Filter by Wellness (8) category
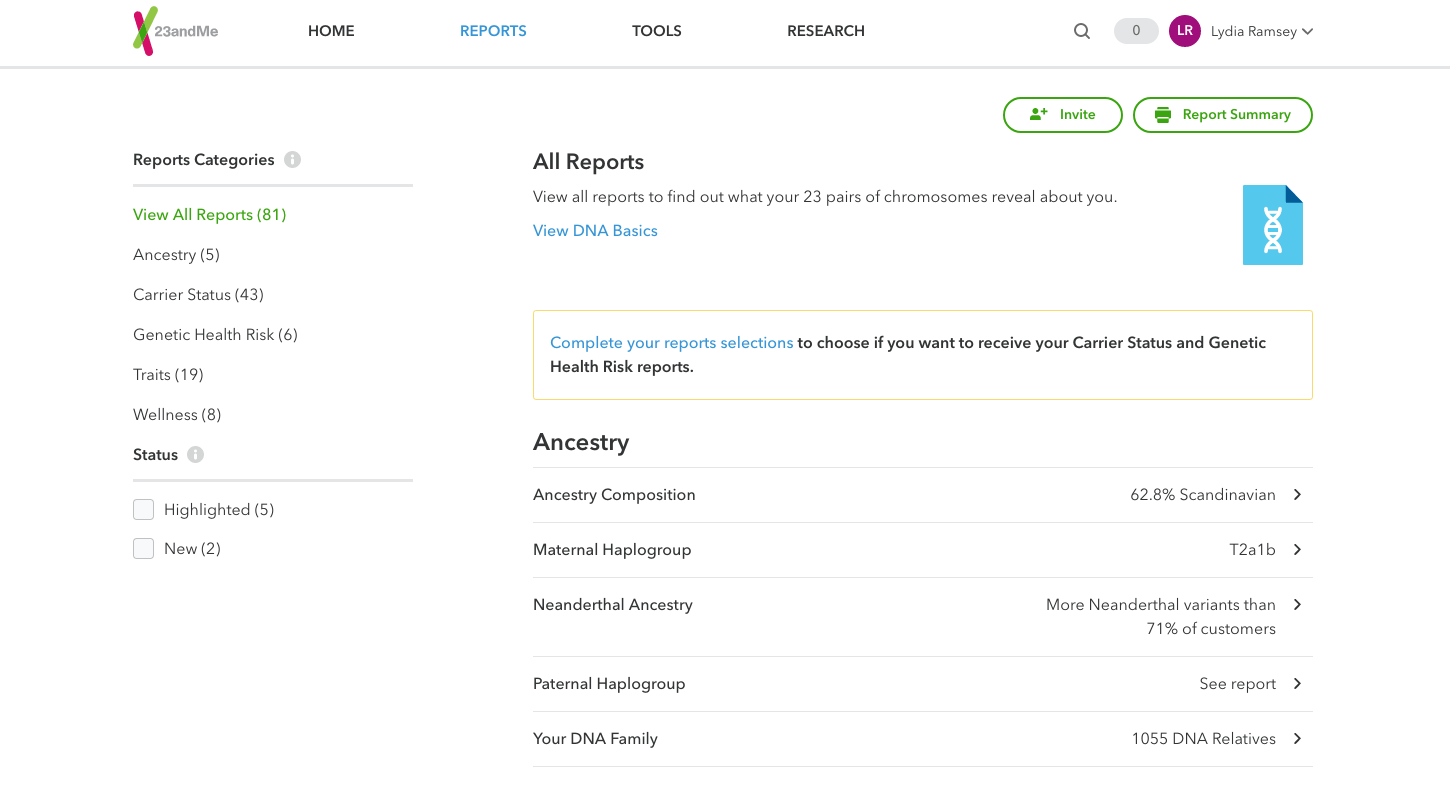The image size is (1450, 794). click(177, 415)
